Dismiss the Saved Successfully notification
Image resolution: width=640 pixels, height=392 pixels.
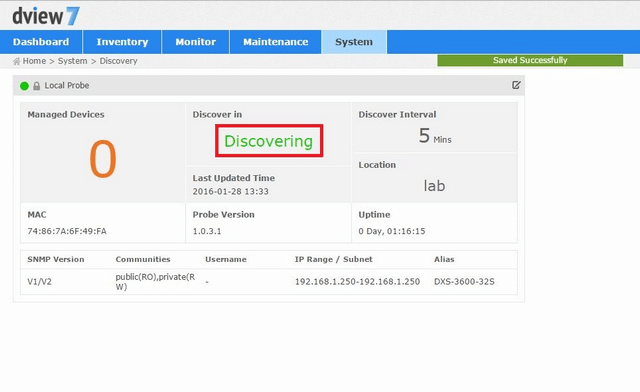(x=530, y=60)
